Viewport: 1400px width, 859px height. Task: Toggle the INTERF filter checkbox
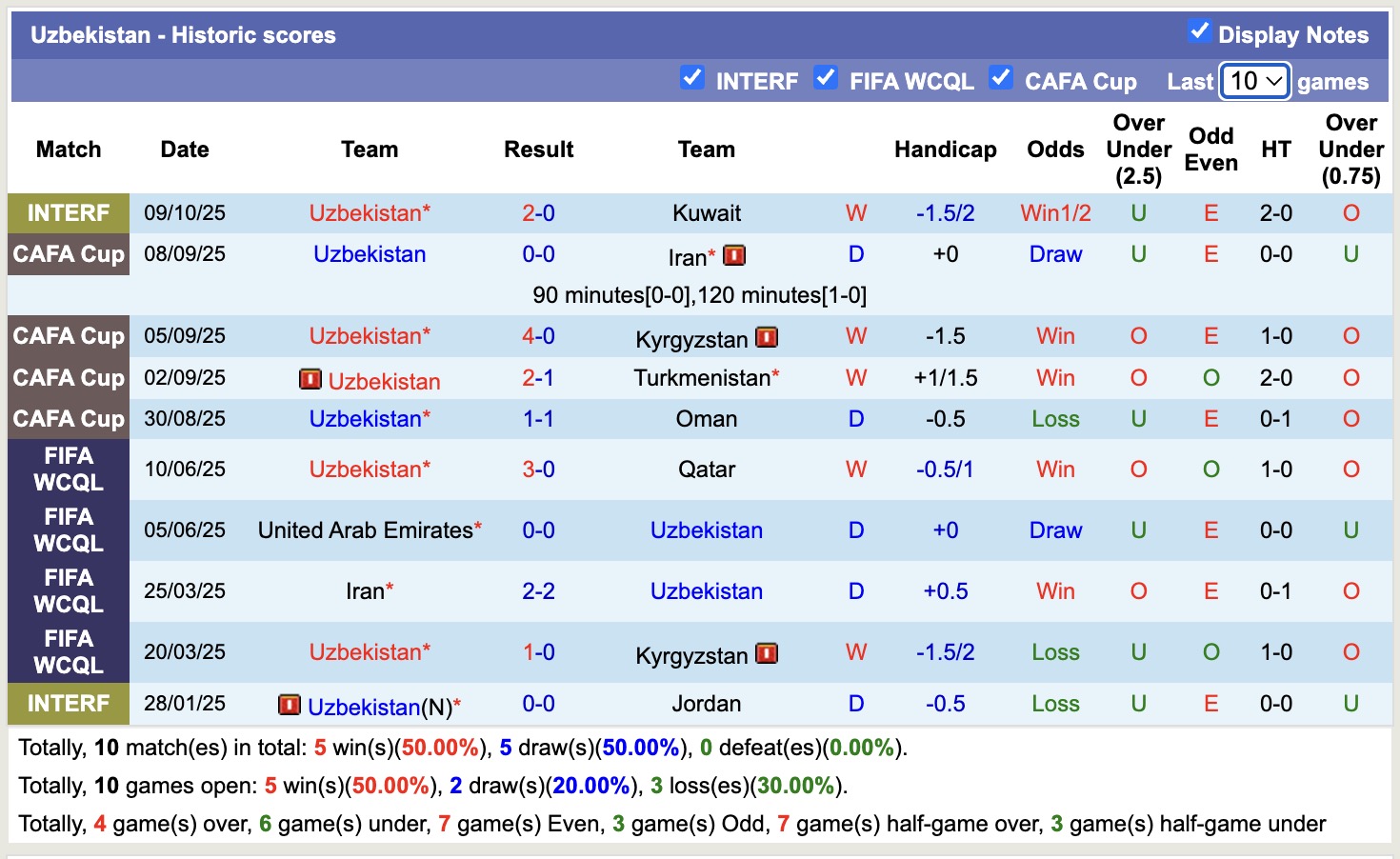click(692, 78)
